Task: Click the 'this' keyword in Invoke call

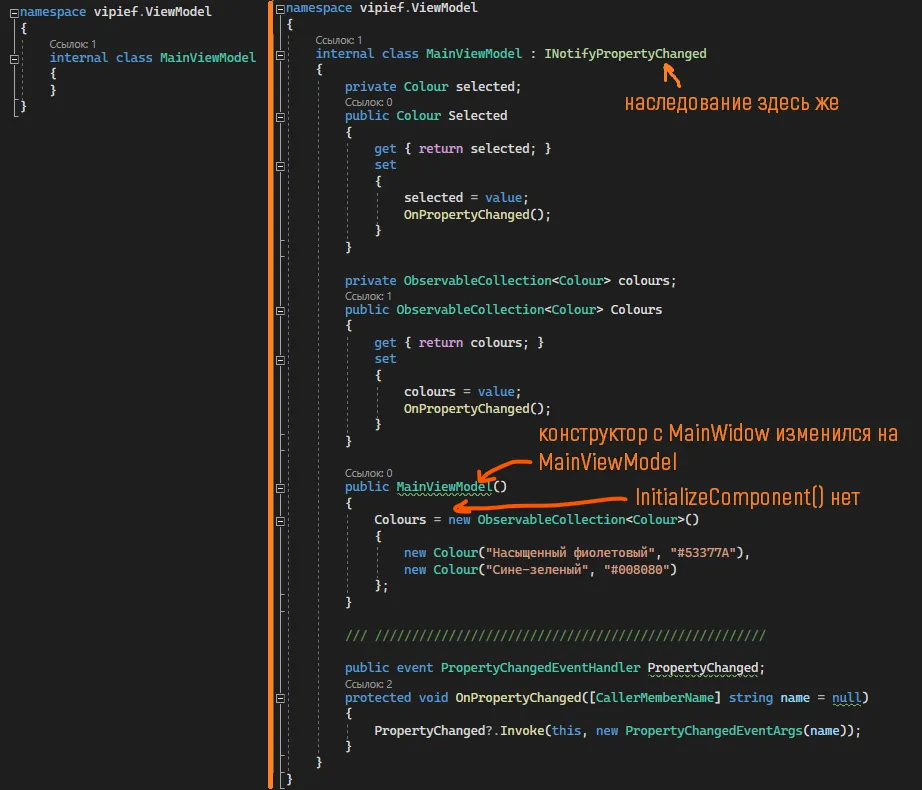Action: click(566, 731)
